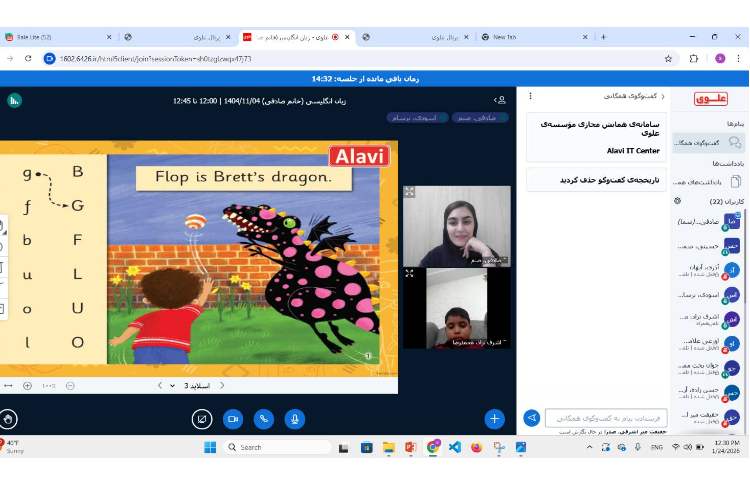Open PowerPoint from taskbar

410,447
